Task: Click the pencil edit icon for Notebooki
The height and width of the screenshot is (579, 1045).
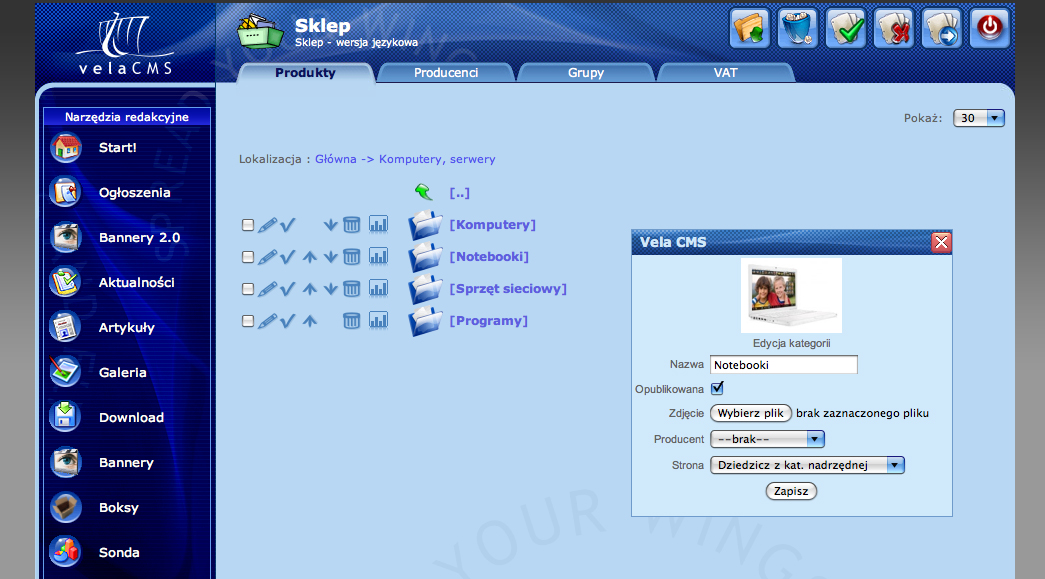Action: [x=267, y=257]
